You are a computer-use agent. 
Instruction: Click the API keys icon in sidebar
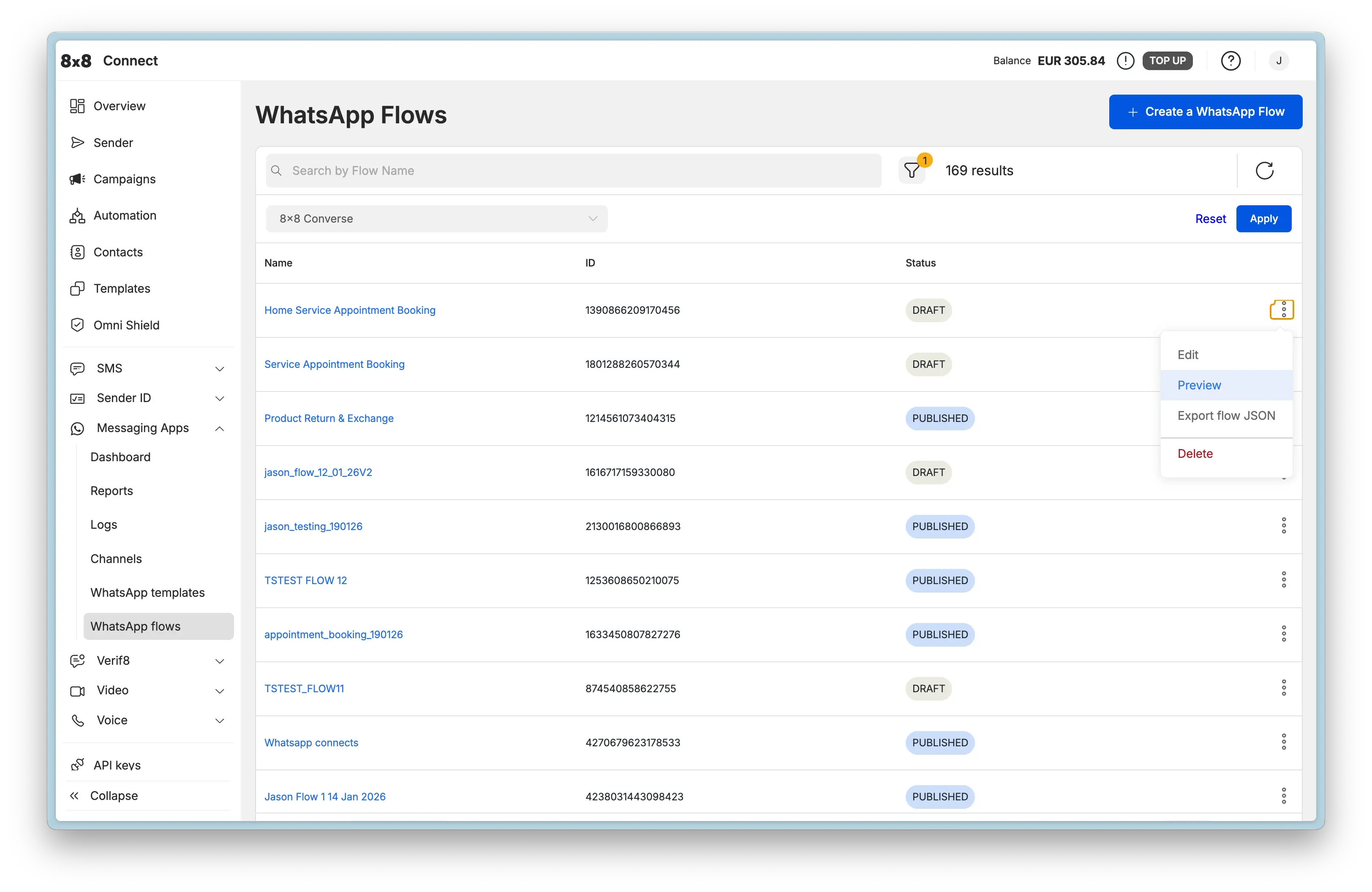[78, 764]
